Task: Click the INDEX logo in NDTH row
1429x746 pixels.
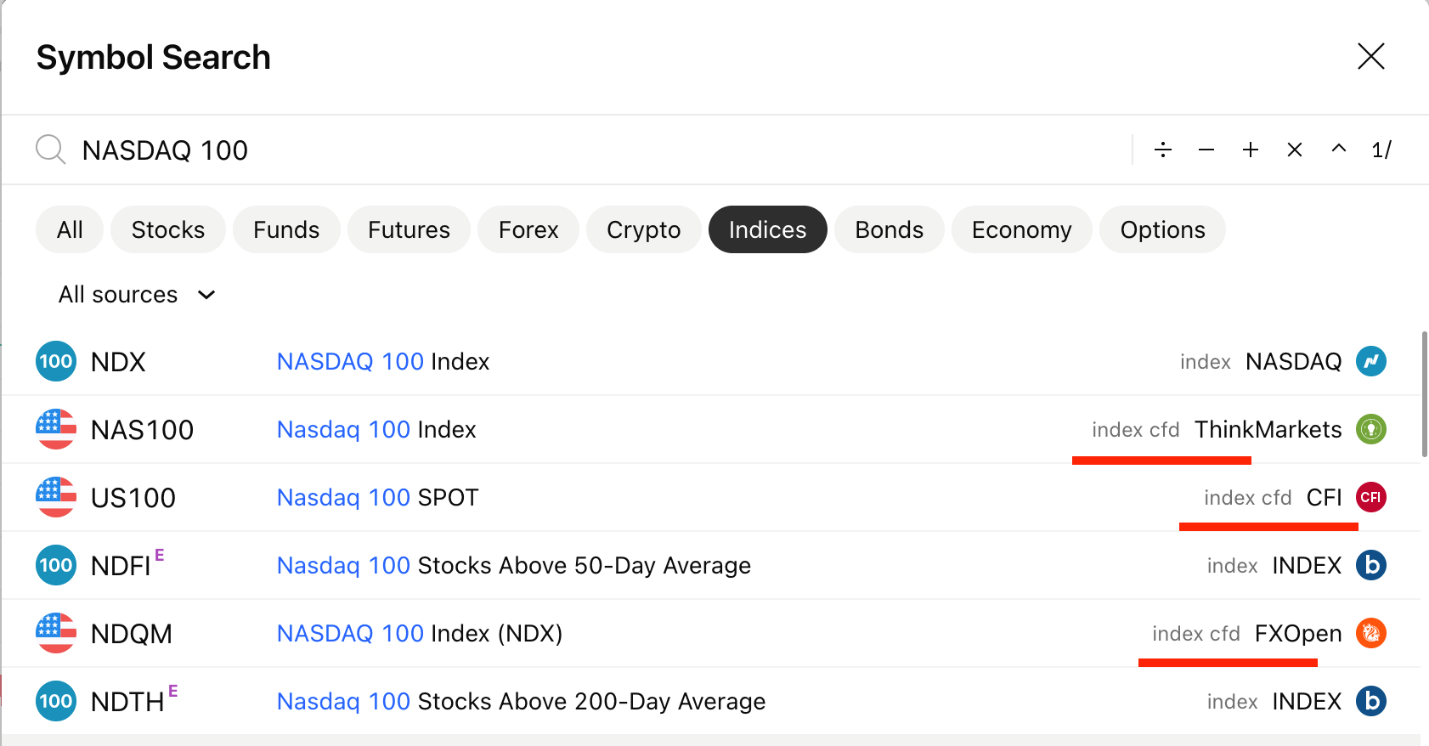Action: tap(1371, 701)
